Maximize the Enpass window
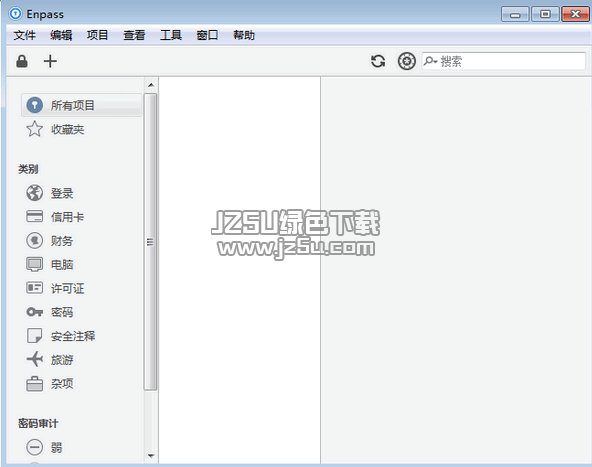The image size is (592, 467). coord(545,14)
